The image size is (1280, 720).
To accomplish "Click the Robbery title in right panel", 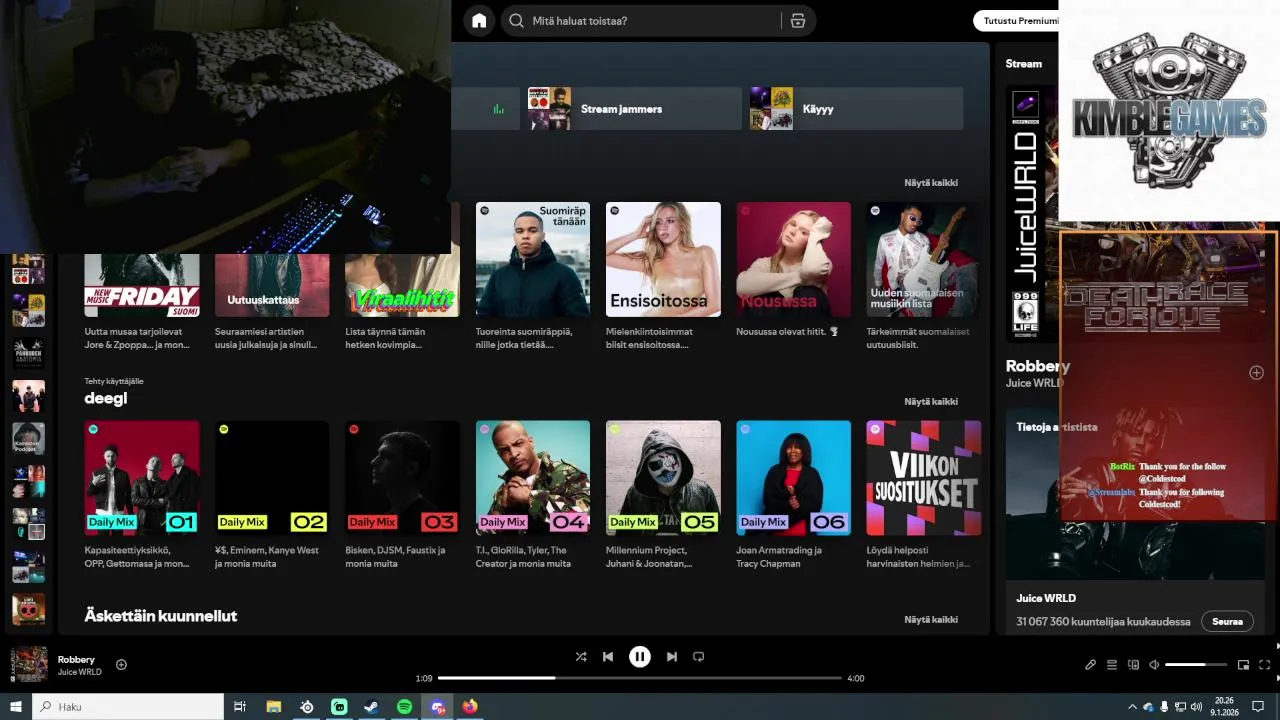I will [1038, 366].
